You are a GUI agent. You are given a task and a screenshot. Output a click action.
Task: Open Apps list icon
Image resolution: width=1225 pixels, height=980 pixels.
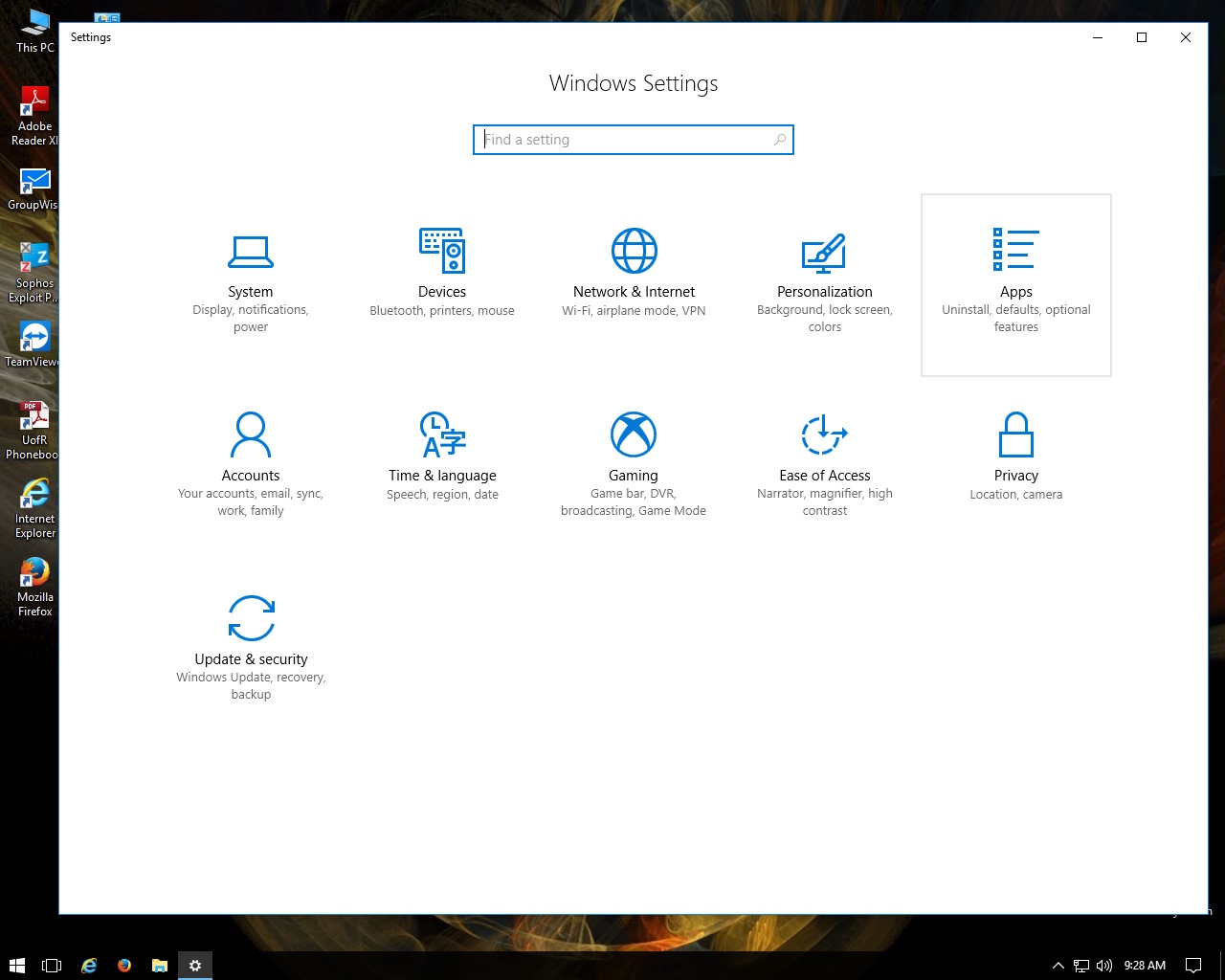pos(1015,249)
